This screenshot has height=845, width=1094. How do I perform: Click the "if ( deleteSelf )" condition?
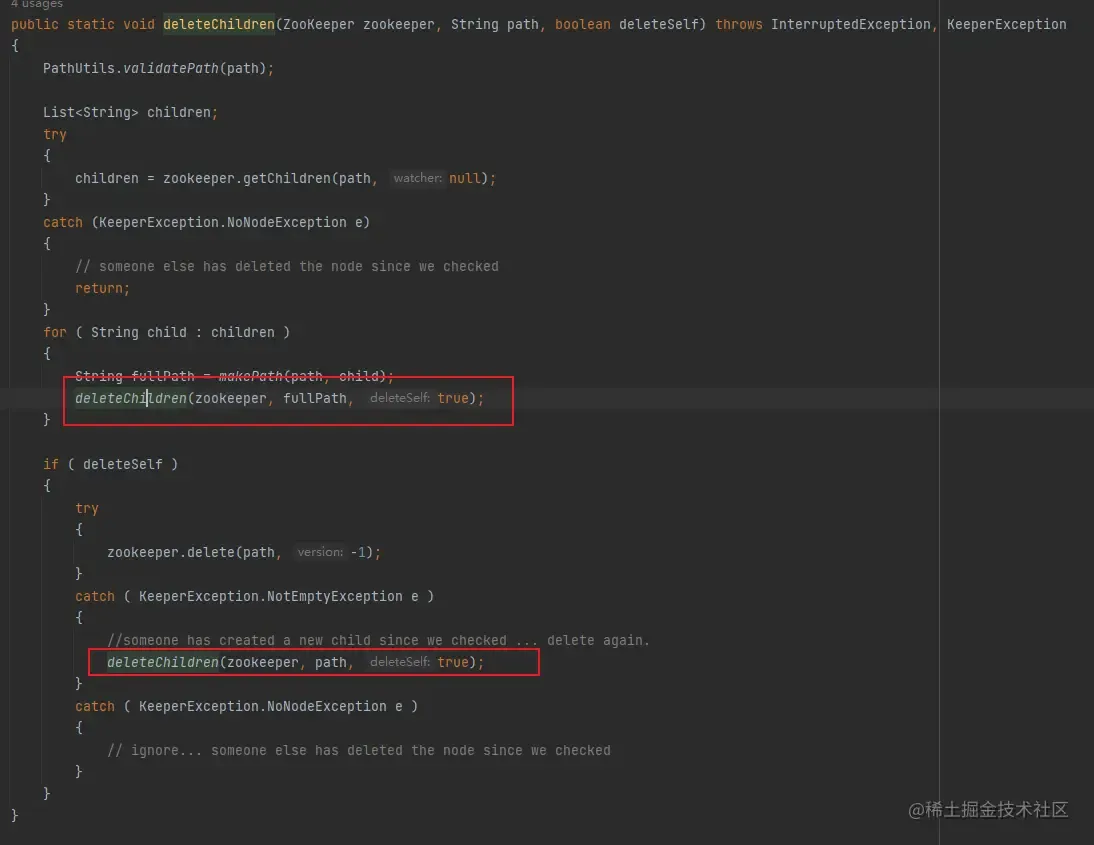tap(110, 464)
